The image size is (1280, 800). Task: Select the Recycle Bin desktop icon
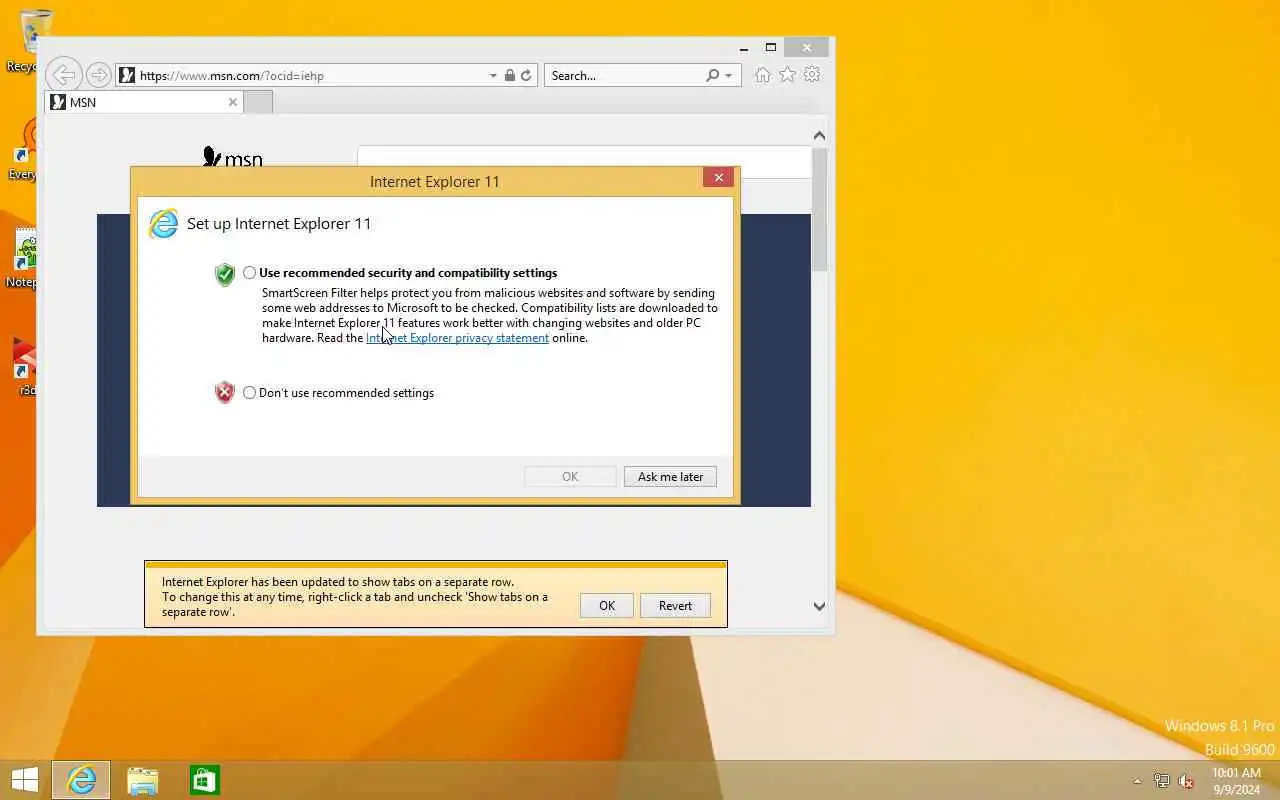(37, 40)
